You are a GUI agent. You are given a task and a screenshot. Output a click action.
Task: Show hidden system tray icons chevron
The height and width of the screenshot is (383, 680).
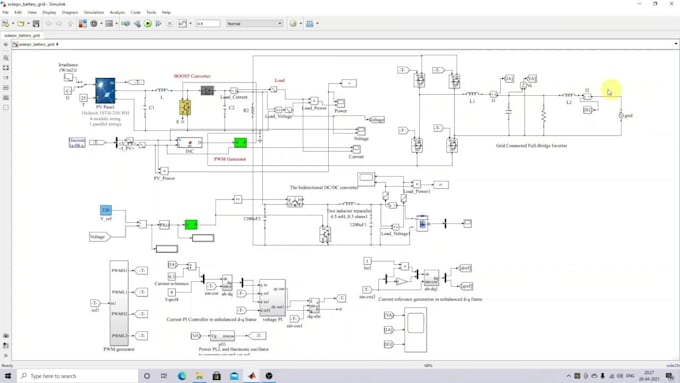pyautogui.click(x=569, y=376)
